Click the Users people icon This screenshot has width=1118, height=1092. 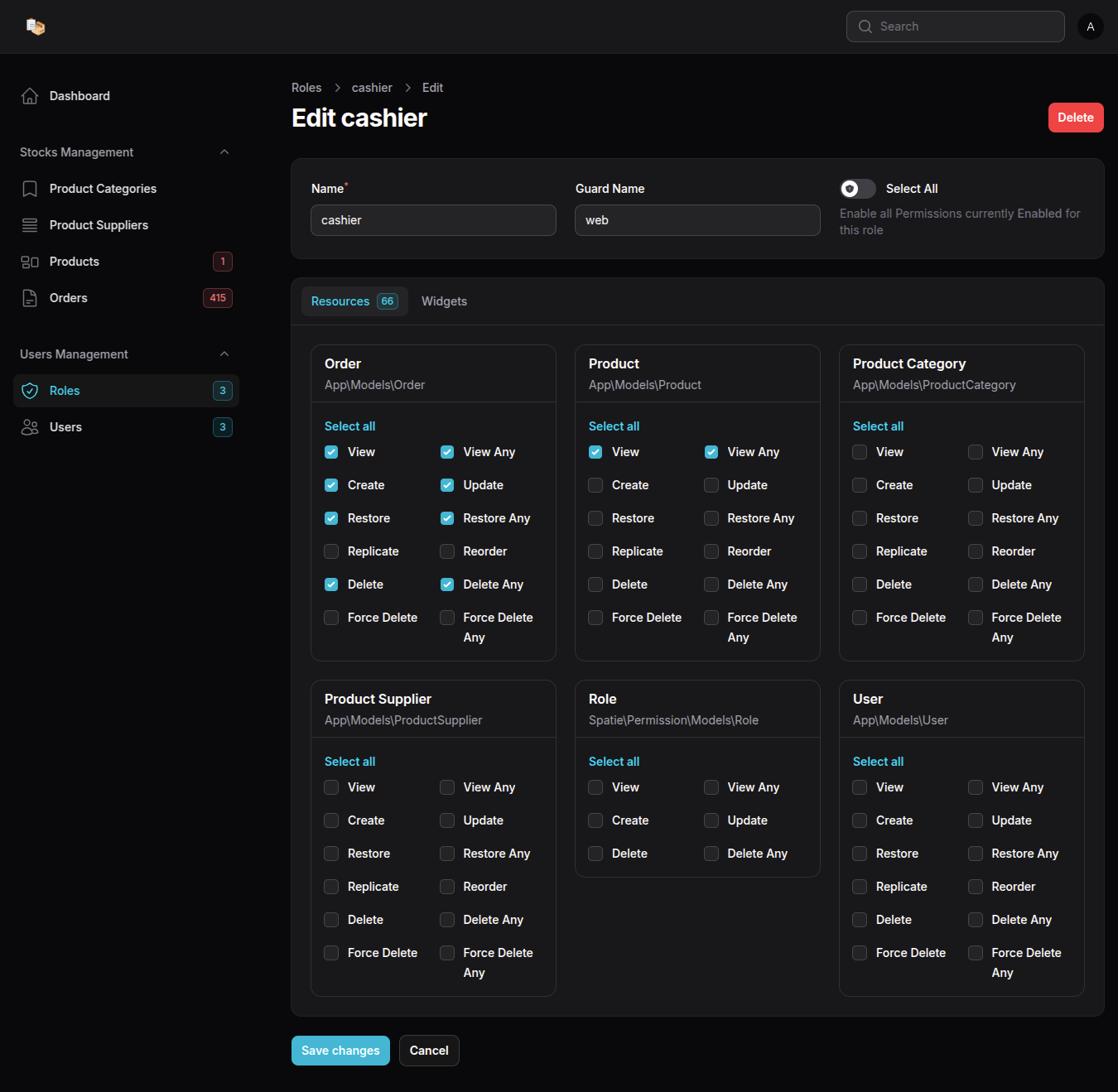pos(30,427)
